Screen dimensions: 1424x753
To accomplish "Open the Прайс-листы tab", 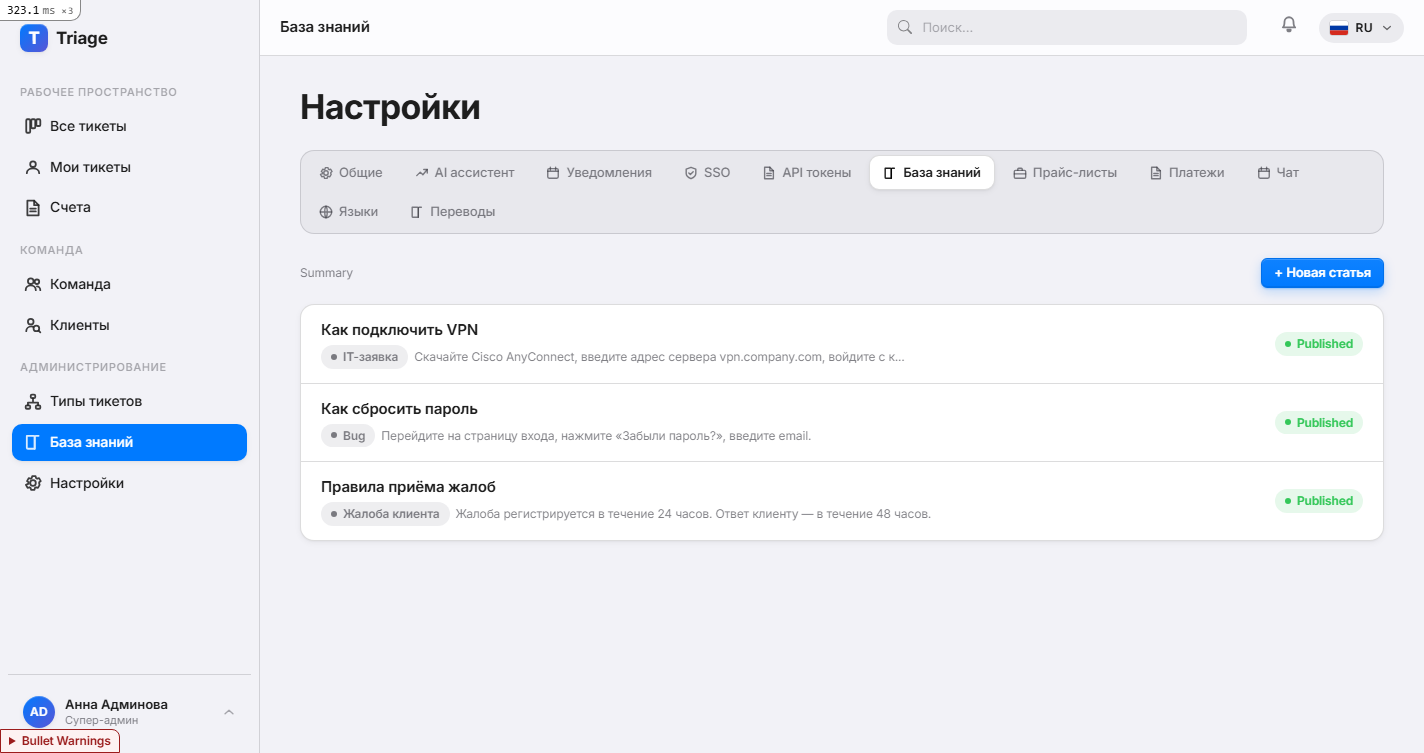I will 1065,173.
